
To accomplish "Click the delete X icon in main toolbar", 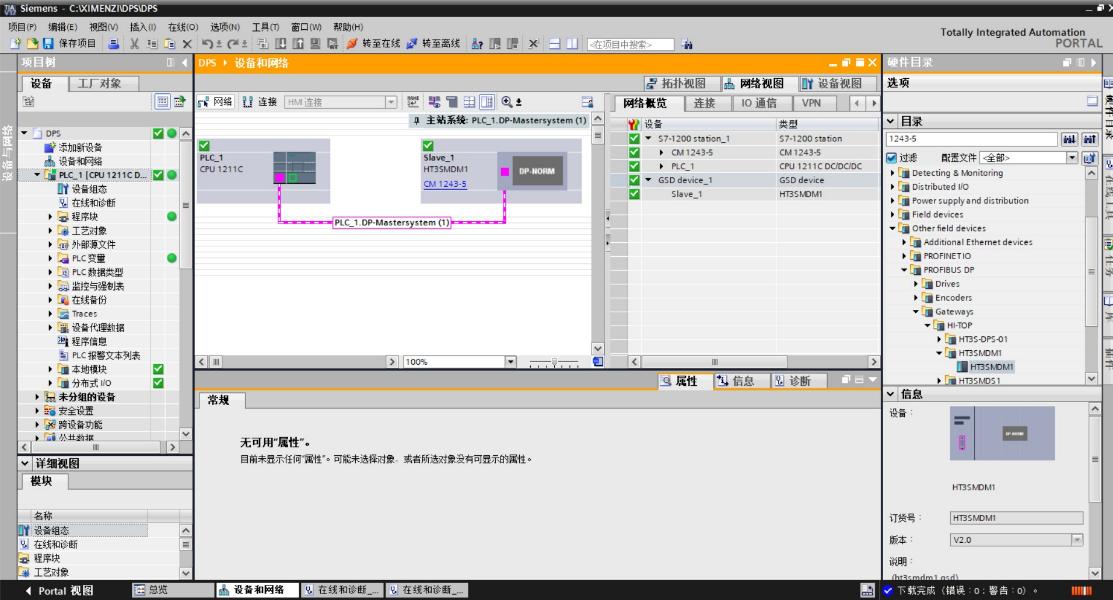I will click(x=188, y=44).
